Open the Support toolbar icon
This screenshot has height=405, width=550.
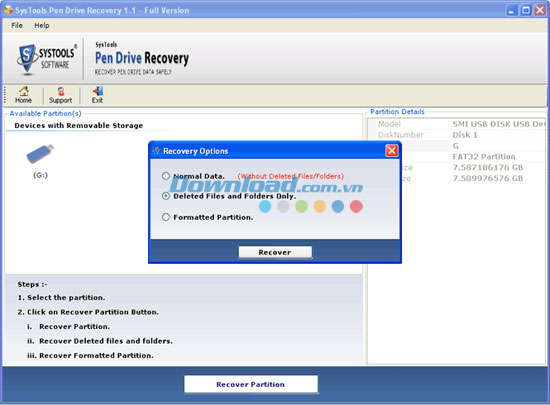pos(60,95)
